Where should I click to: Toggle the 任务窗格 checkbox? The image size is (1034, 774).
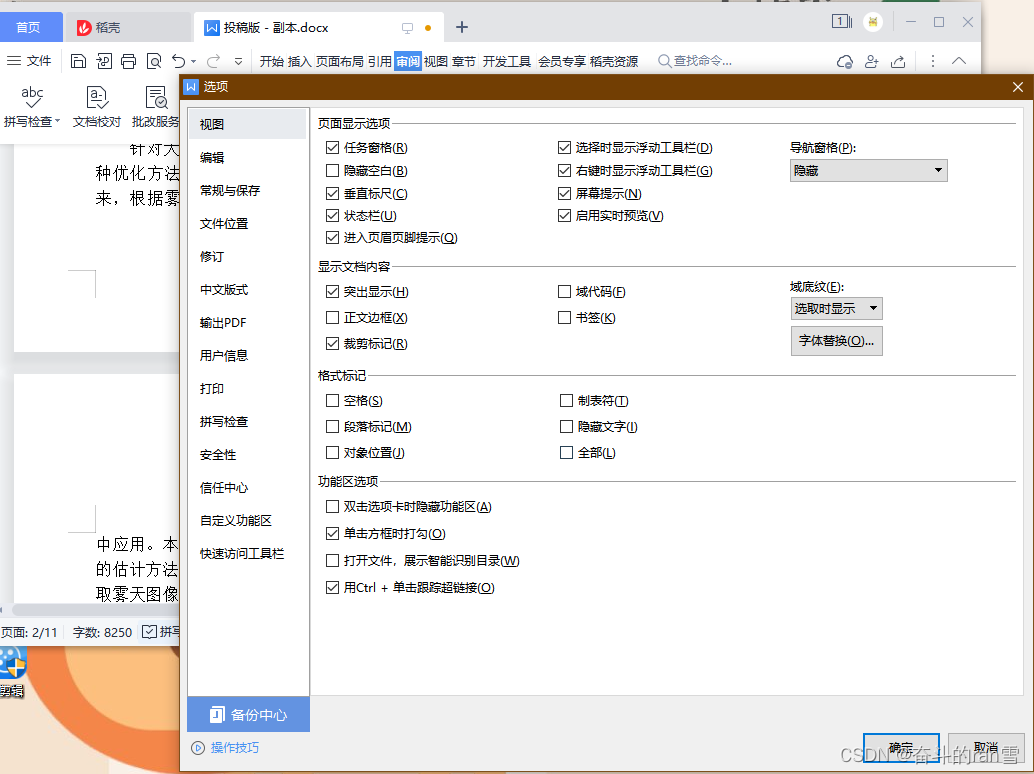coord(332,148)
